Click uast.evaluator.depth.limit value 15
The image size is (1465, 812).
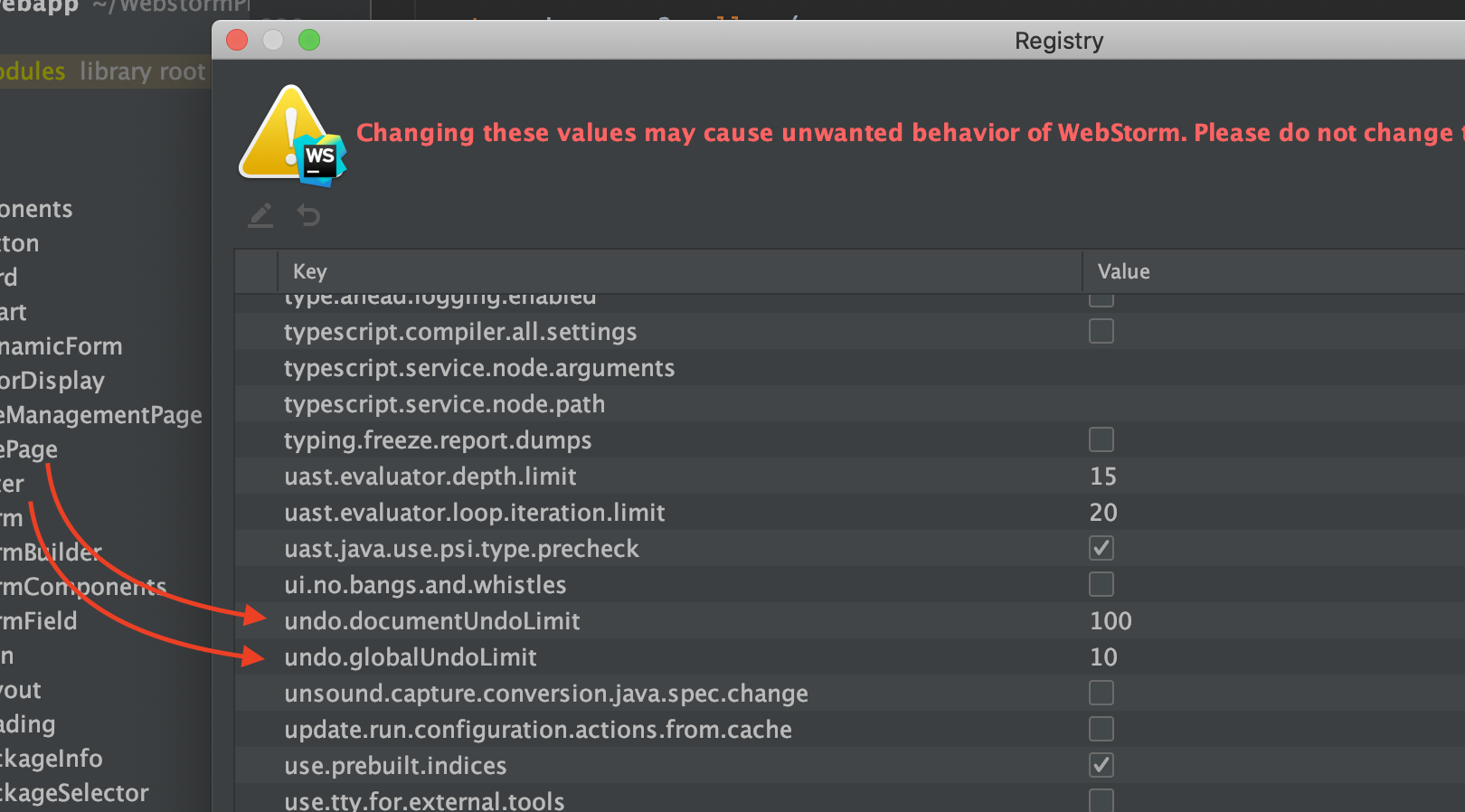point(1103,477)
